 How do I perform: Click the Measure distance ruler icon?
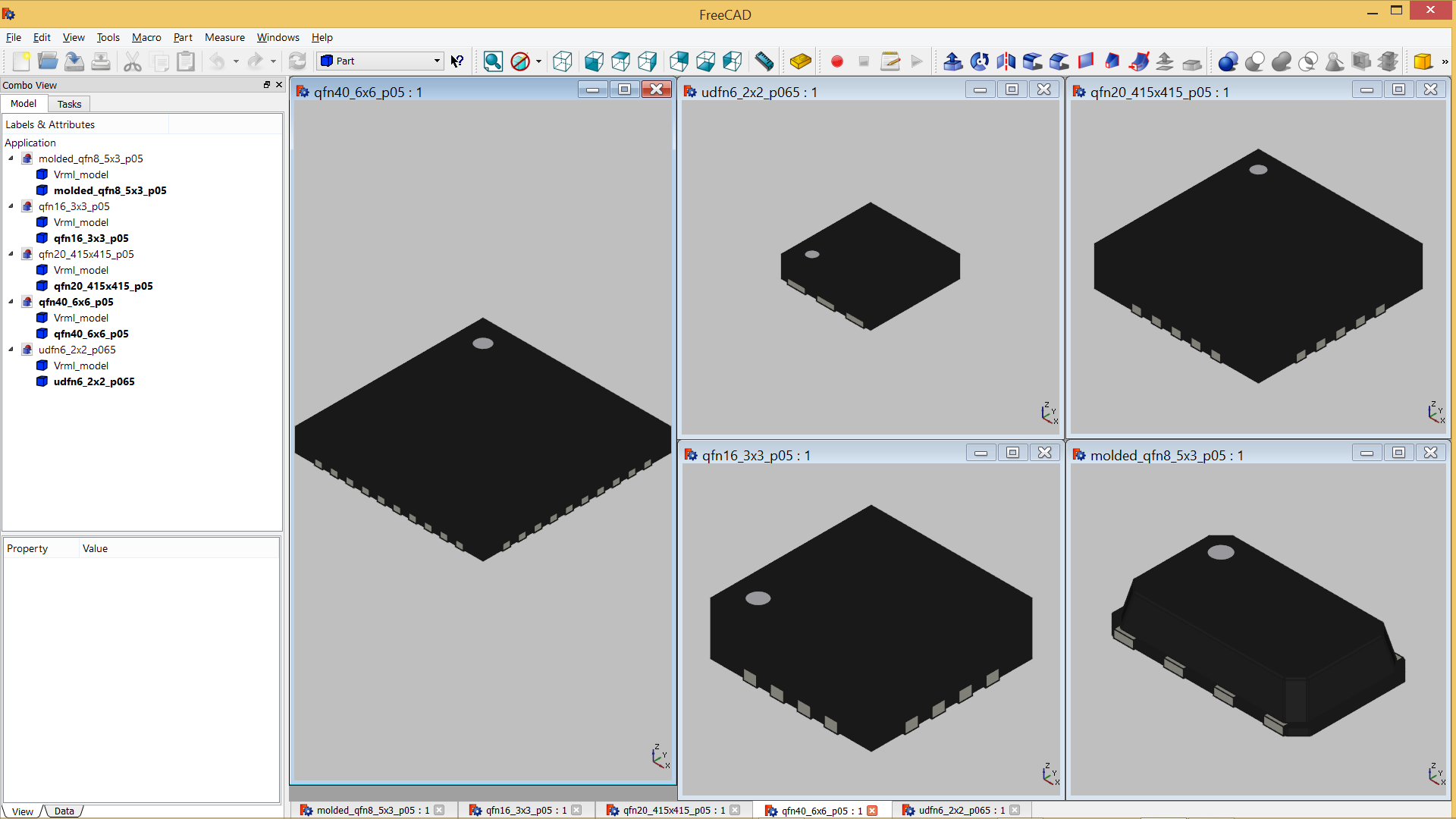tap(764, 61)
